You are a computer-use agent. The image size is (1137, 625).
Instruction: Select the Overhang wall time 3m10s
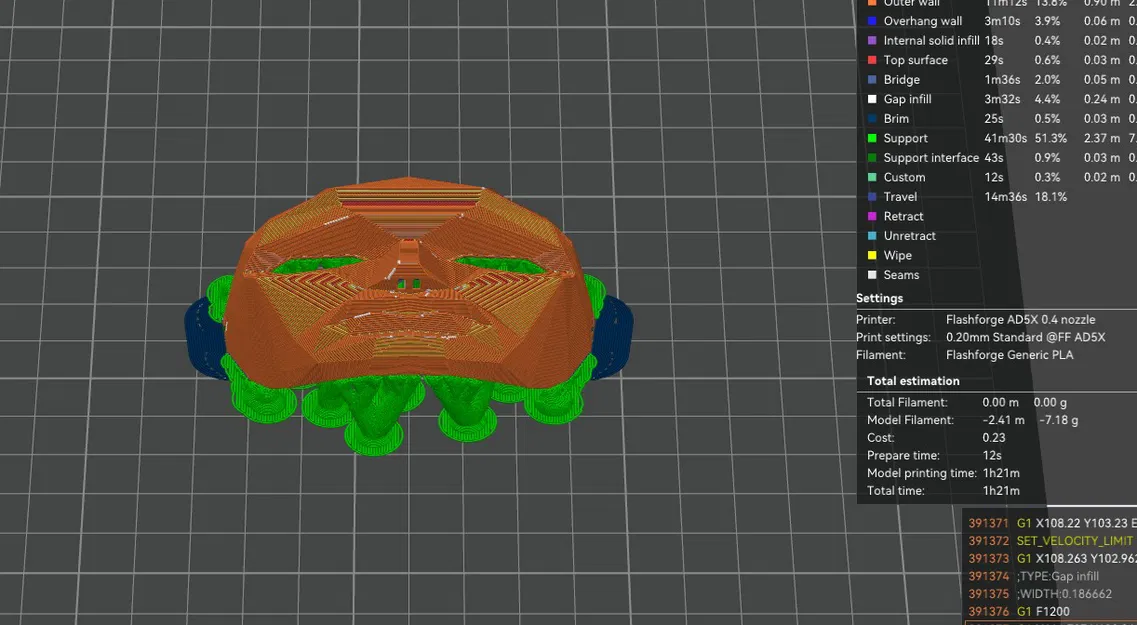coord(1002,21)
